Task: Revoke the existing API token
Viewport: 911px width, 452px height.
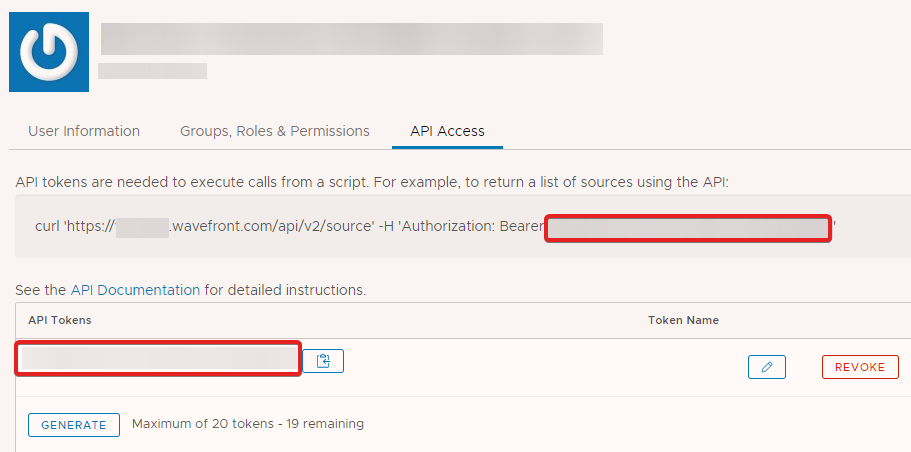Action: (860, 367)
